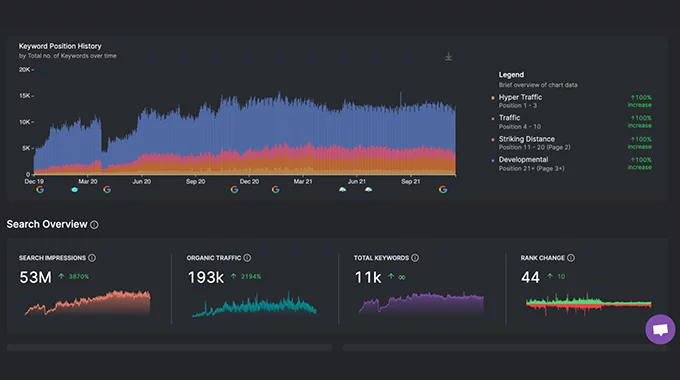
Task: Show info tooltip for Organic Traffic
Action: (x=247, y=258)
